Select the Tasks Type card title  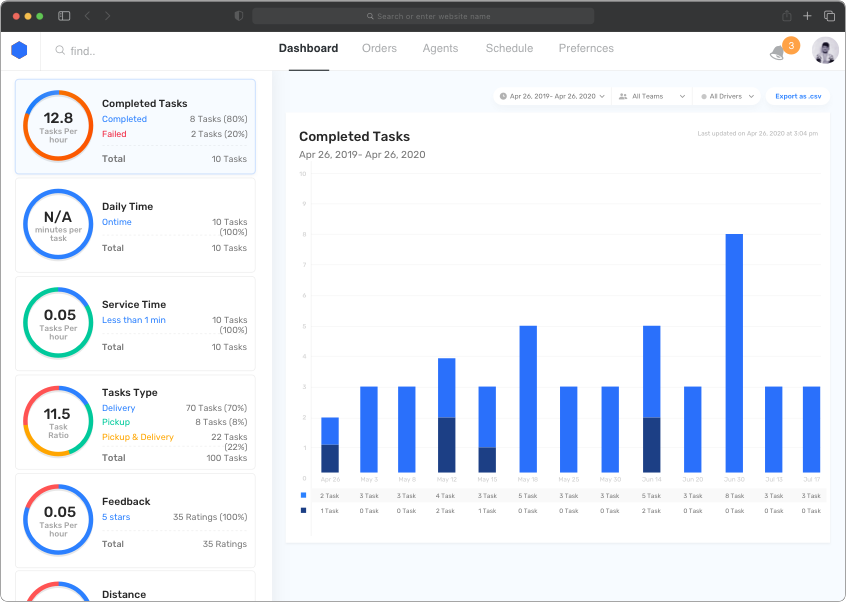click(x=129, y=393)
